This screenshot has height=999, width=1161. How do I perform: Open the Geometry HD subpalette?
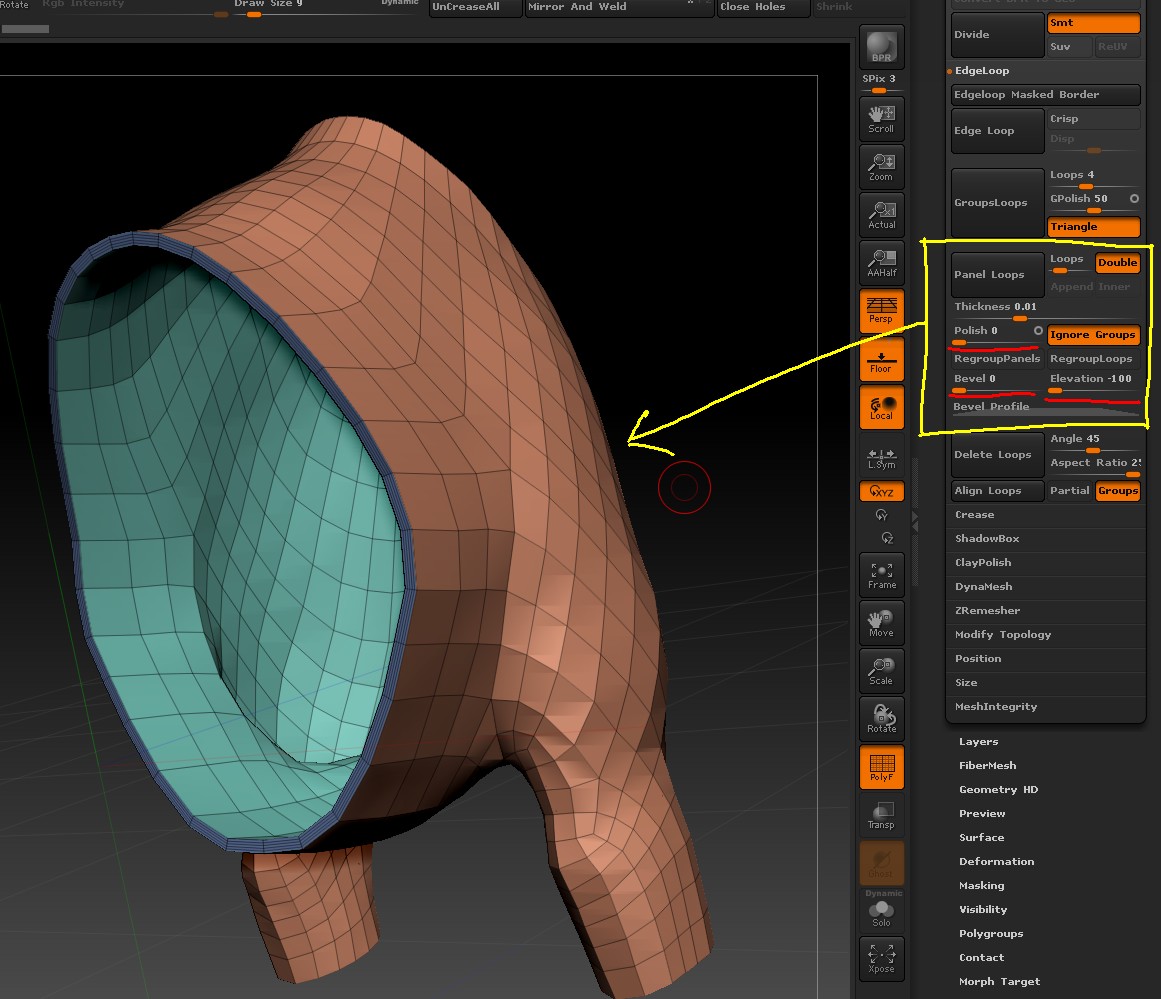998,789
